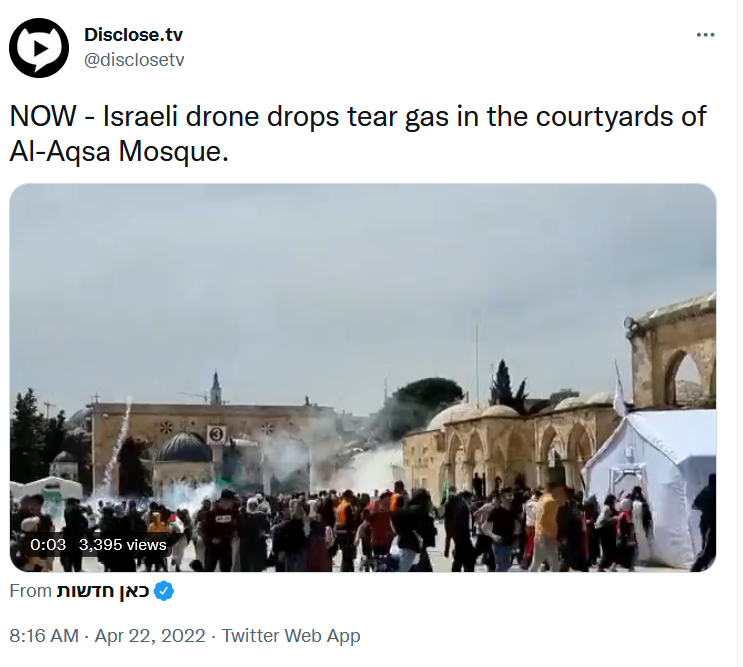Click the dark dome in video frame
Screen dimensions: 743x667
click(184, 448)
